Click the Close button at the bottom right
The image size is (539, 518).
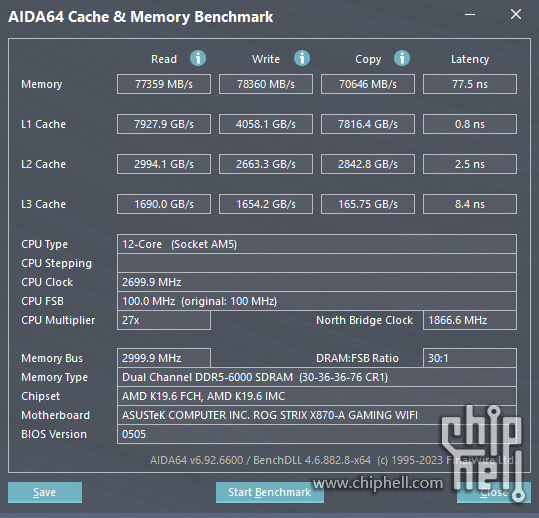[x=494, y=492]
